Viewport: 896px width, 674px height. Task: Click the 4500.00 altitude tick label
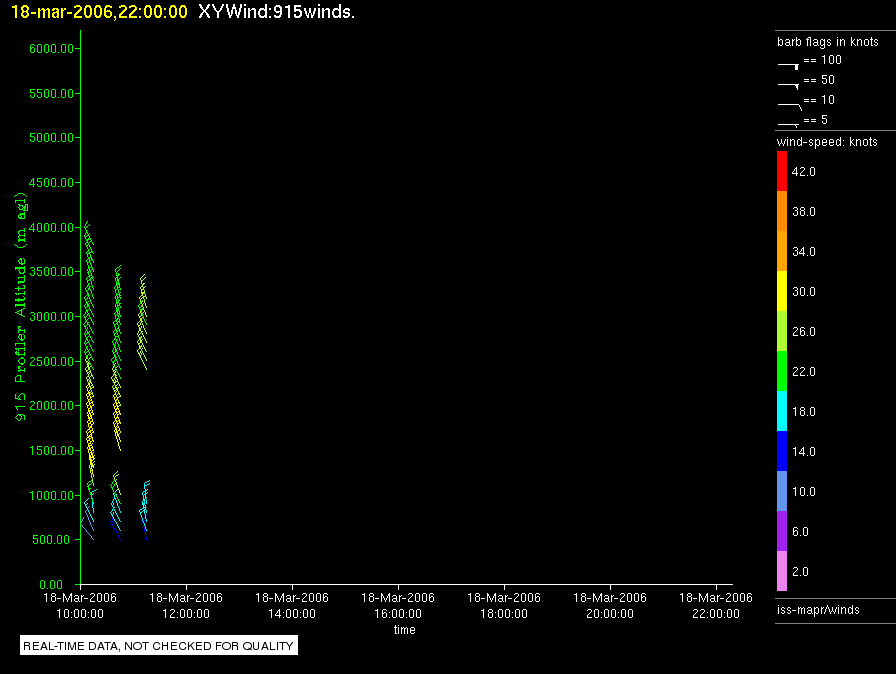point(51,183)
